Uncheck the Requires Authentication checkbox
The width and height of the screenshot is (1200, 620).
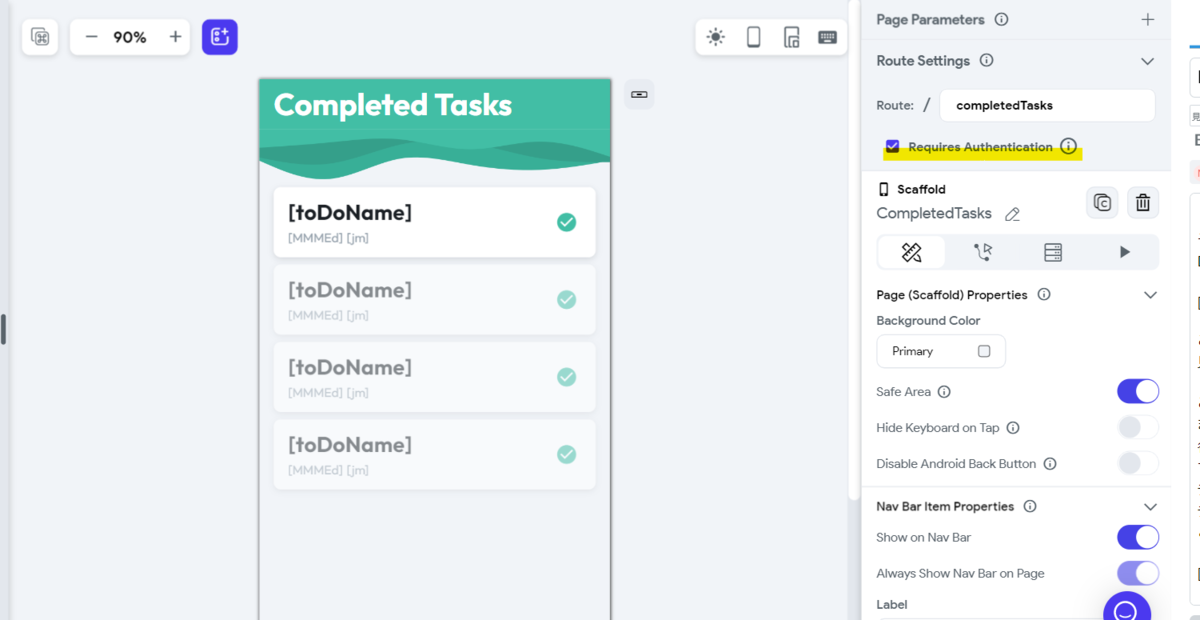[x=893, y=146]
